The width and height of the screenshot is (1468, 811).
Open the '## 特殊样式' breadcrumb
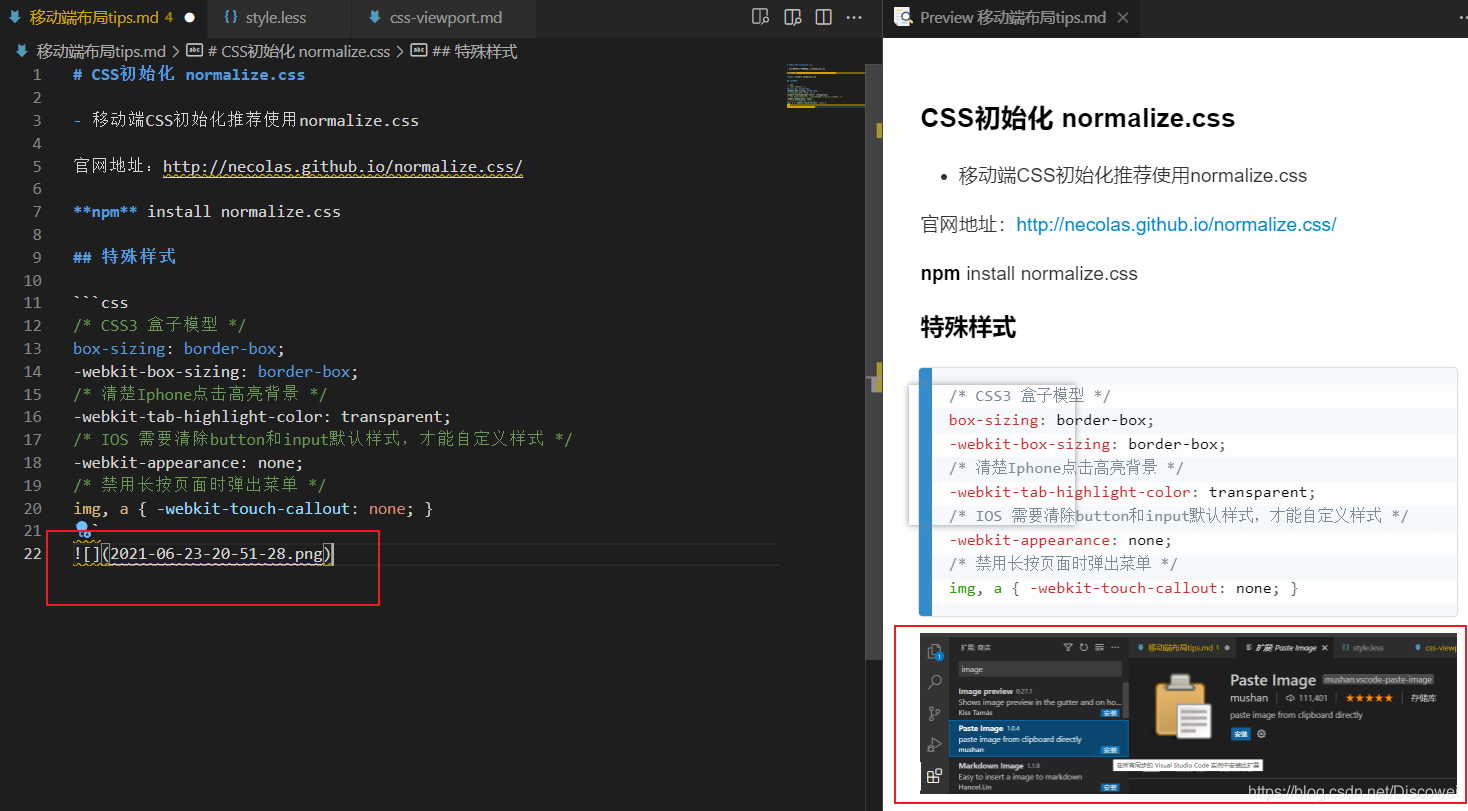point(465,51)
